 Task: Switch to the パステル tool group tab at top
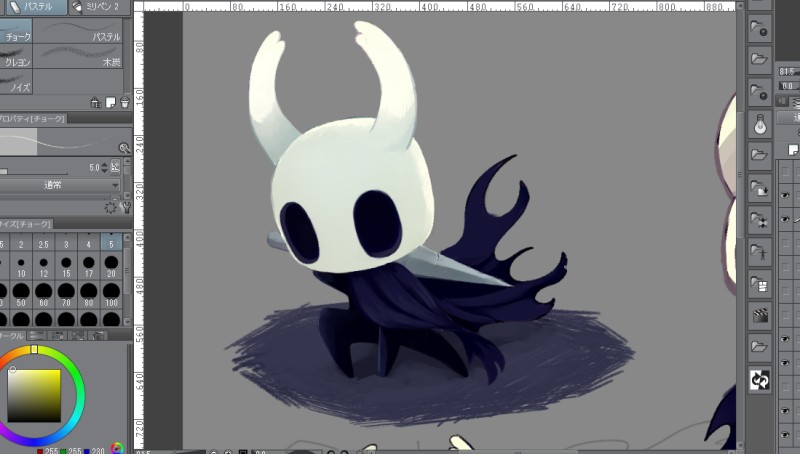point(35,7)
